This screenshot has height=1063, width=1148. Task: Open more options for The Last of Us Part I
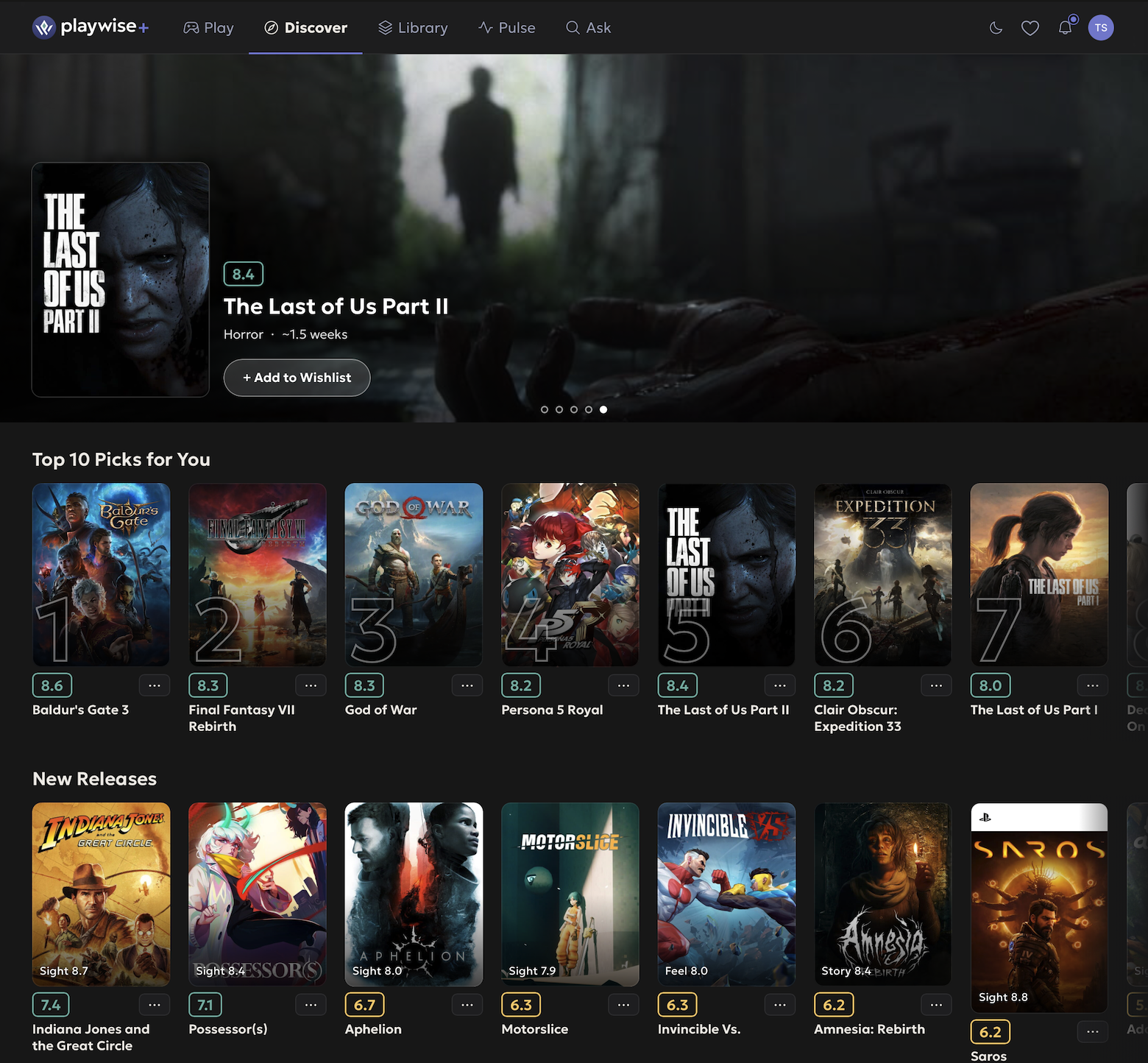click(x=1093, y=685)
